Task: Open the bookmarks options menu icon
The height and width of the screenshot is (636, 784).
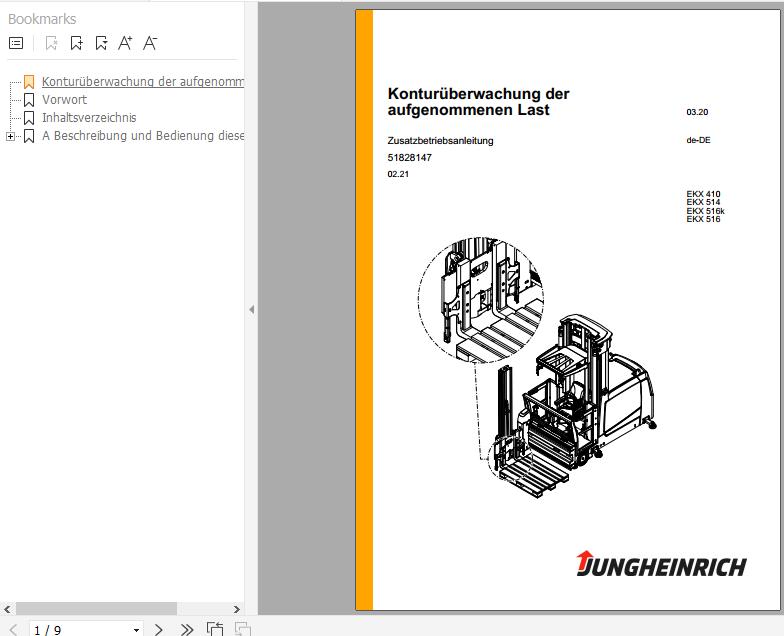Action: 16,44
